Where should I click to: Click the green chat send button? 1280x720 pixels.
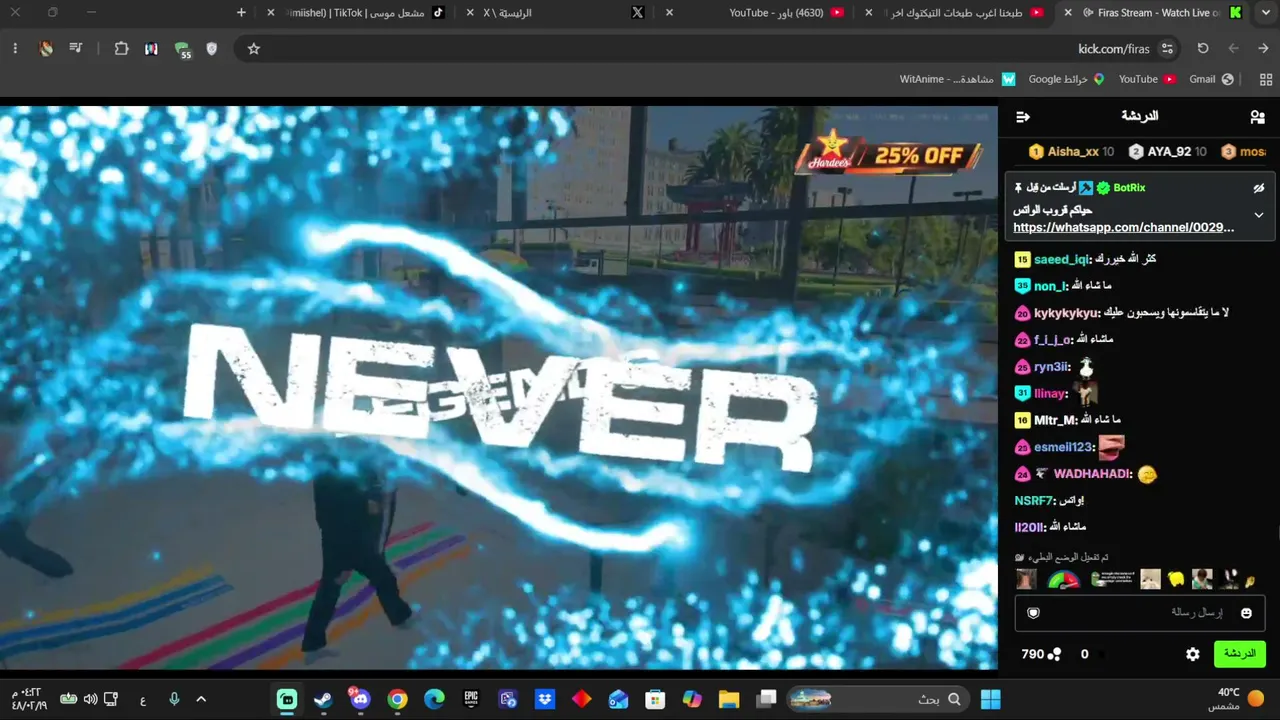[x=1239, y=654]
